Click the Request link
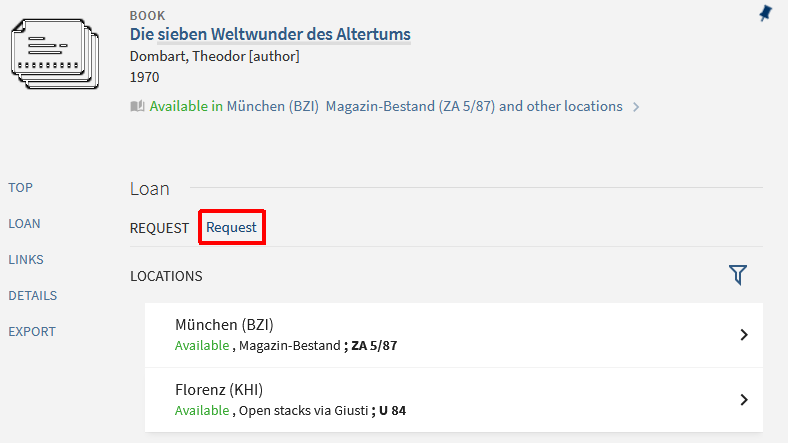Viewport: 788px width, 443px height. coord(231,228)
